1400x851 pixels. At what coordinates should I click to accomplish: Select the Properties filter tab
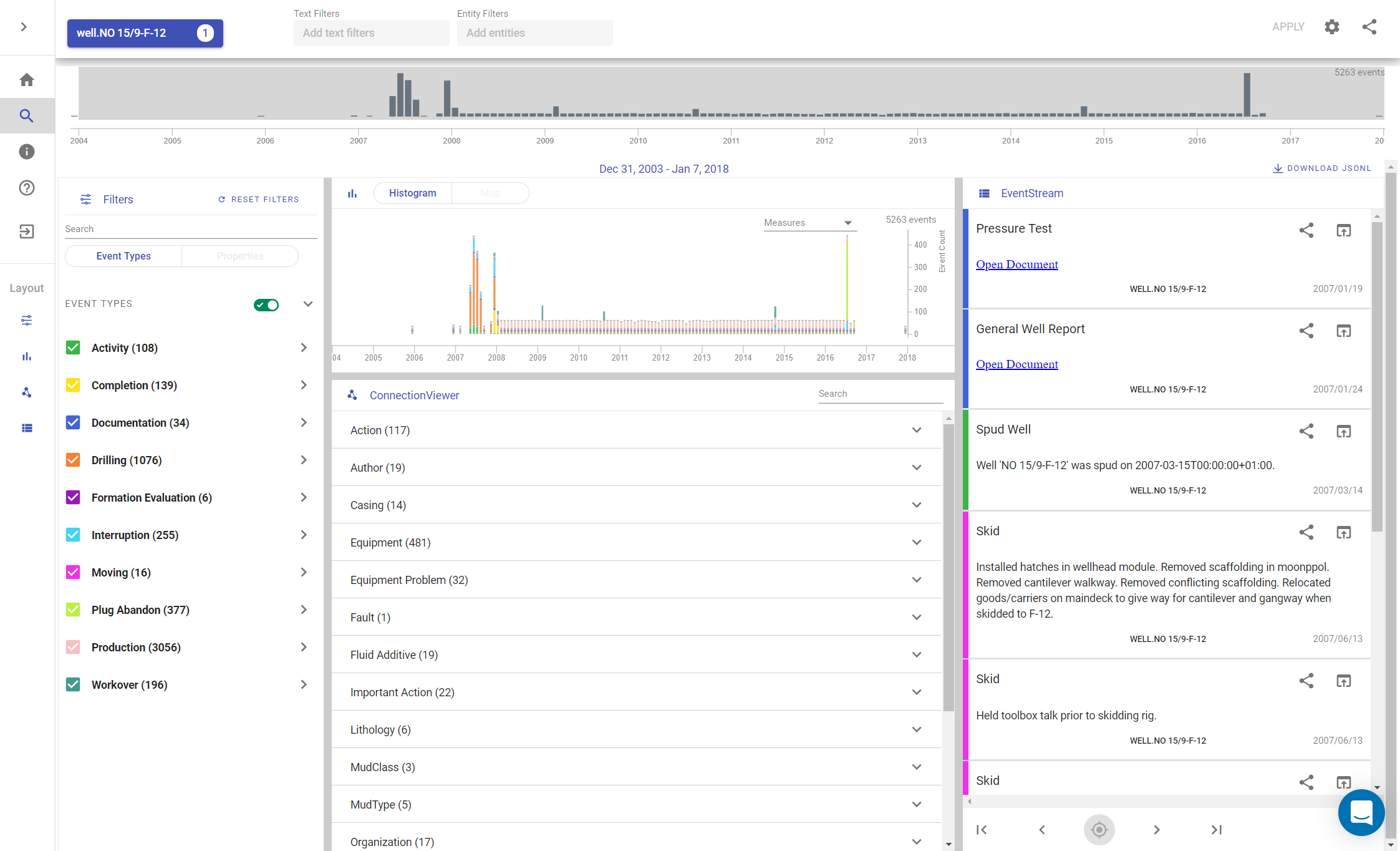(240, 256)
